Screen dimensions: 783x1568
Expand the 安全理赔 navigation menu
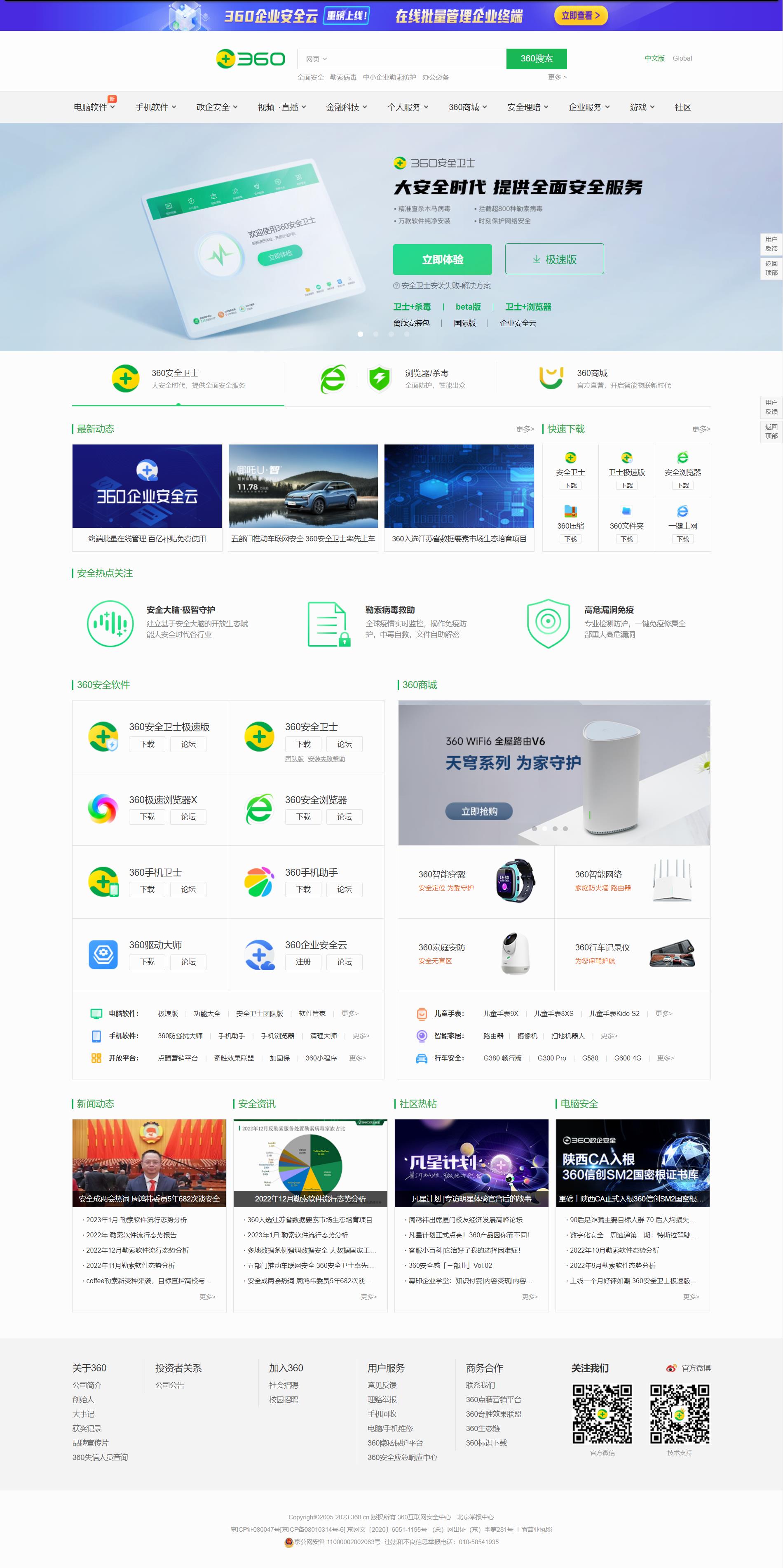[528, 107]
